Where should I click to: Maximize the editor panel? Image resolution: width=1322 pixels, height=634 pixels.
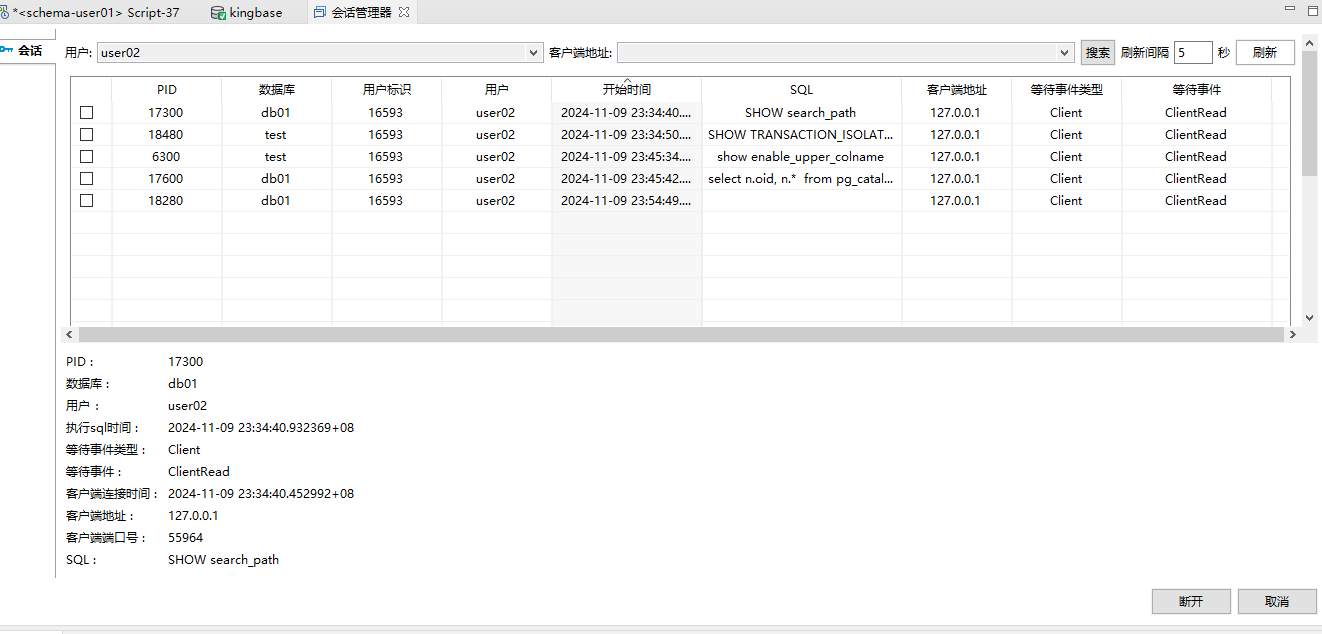1309,10
